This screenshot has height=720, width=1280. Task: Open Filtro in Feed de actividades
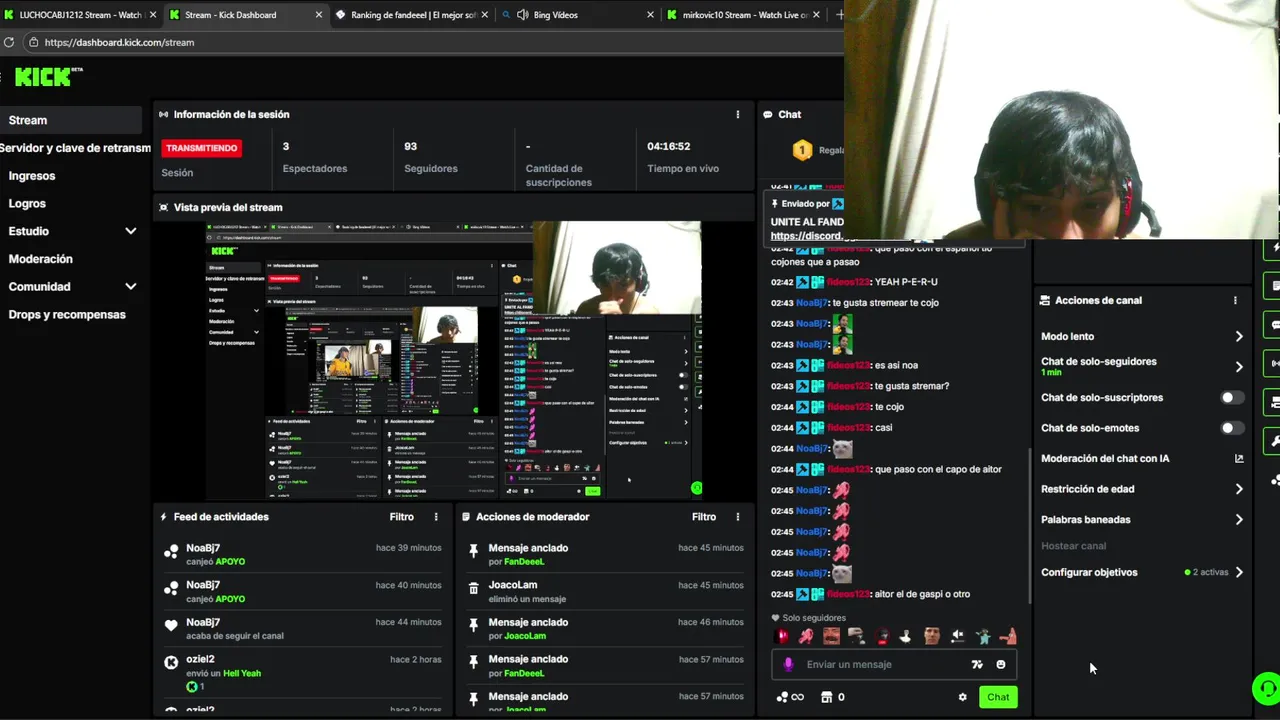tap(401, 517)
